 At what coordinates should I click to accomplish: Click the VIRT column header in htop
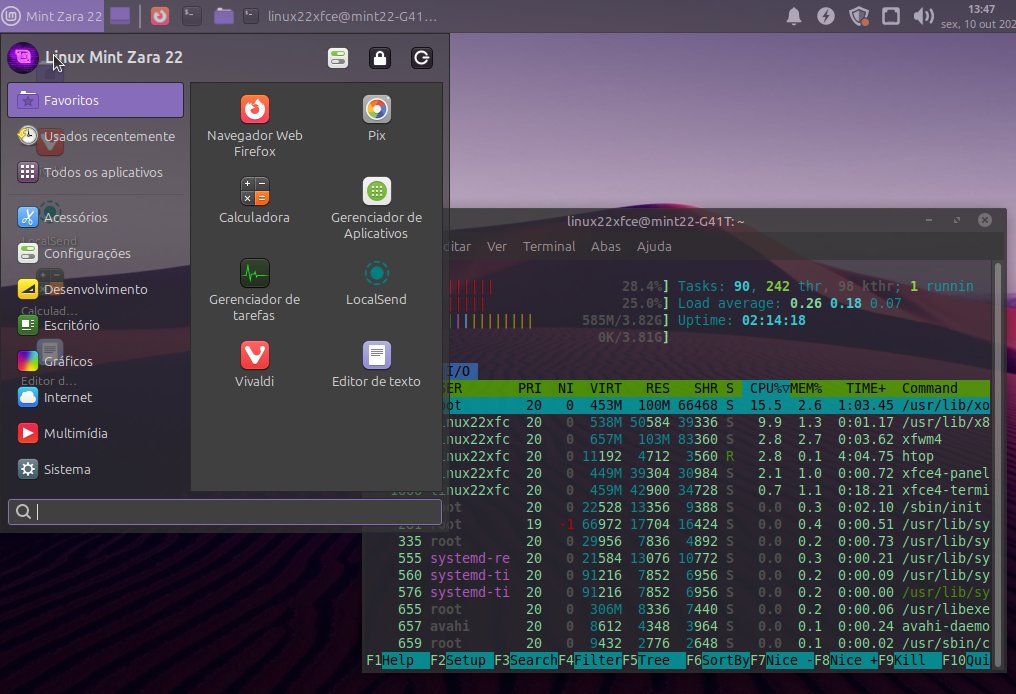[x=606, y=388]
